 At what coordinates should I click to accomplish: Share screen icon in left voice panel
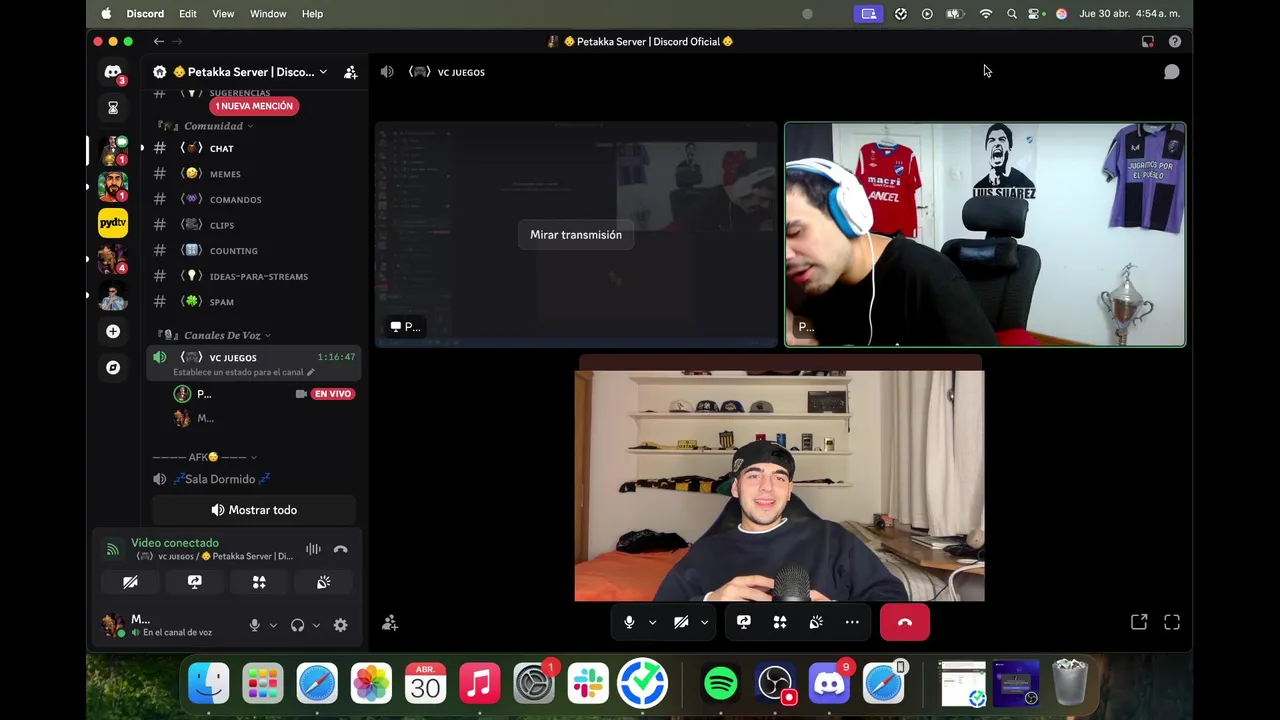195,582
